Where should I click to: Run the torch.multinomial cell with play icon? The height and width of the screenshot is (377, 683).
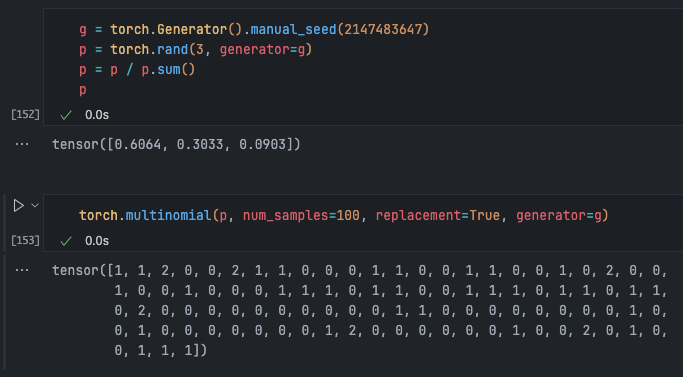(x=18, y=205)
